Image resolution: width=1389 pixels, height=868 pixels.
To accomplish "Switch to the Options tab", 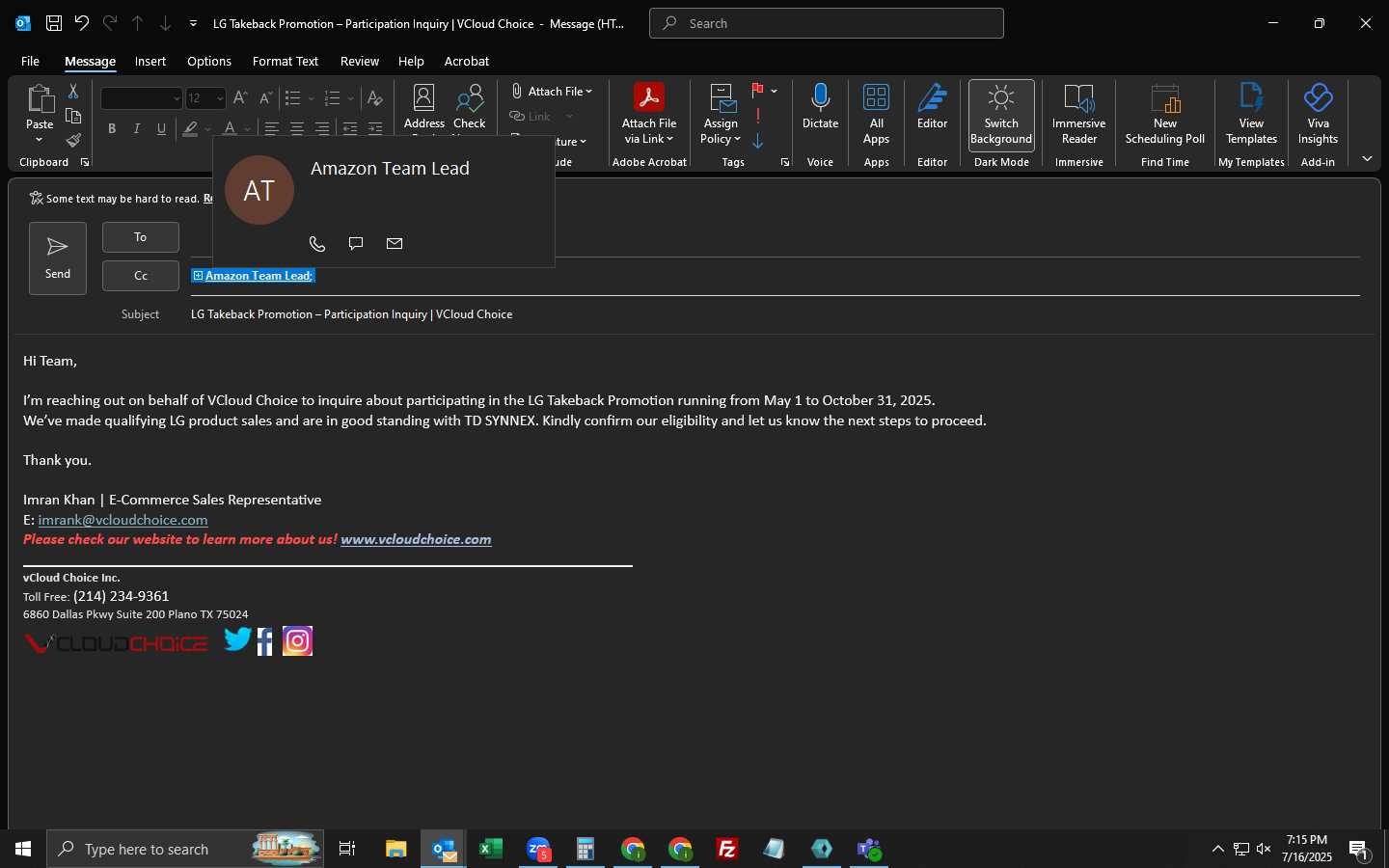I will (x=209, y=61).
